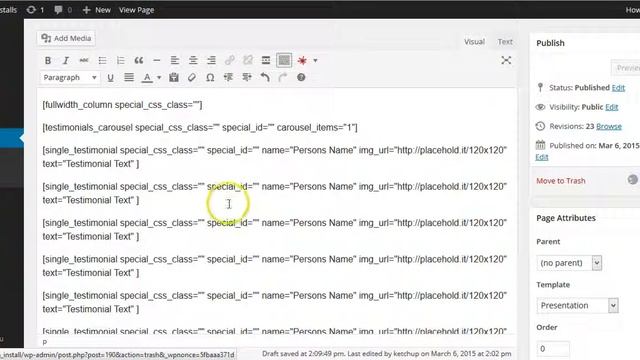Screen dimensions: 640x360
Task: Toggle the toolbar kitchen sink
Action: coord(284,60)
